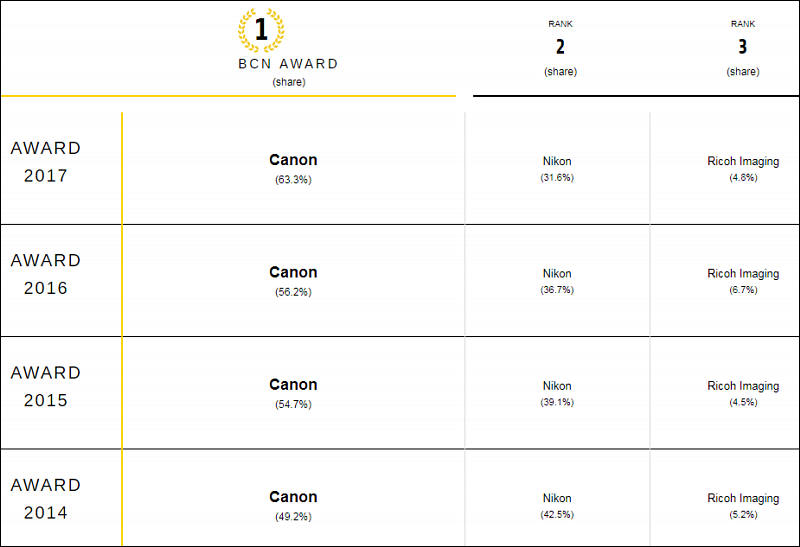The height and width of the screenshot is (547, 800).
Task: Select Canon in the 2017 row
Action: (293, 160)
